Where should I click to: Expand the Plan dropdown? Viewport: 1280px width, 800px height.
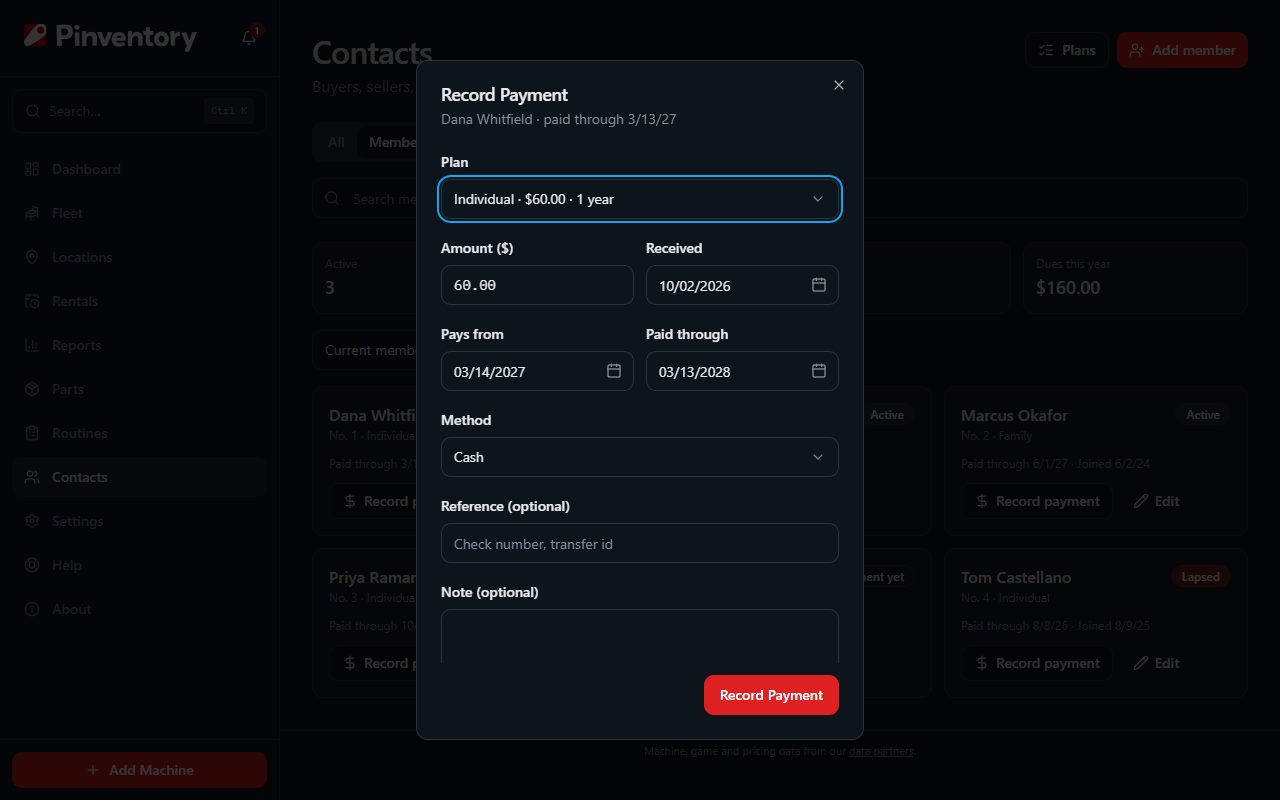pyautogui.click(x=640, y=199)
